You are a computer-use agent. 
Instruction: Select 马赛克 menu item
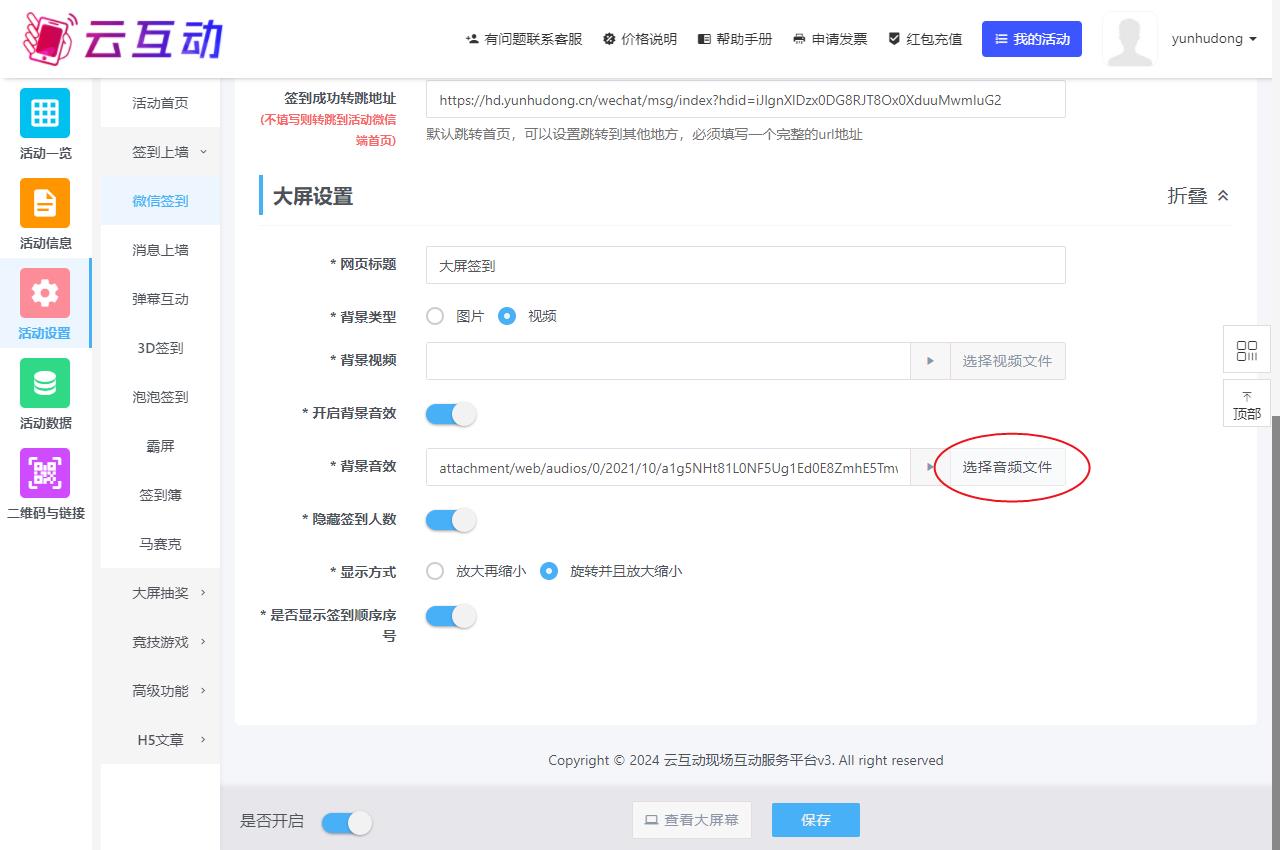click(x=160, y=544)
